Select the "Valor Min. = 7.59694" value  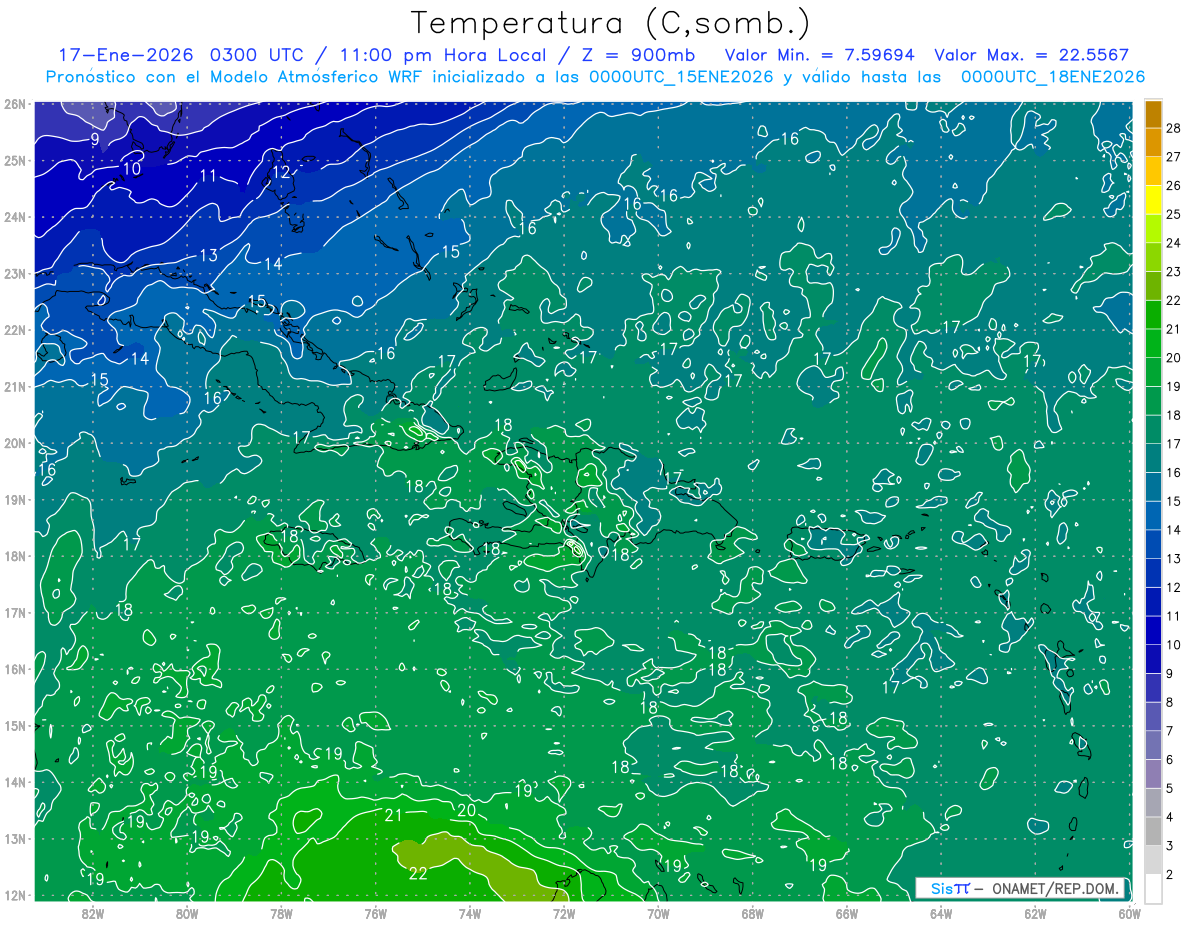[821, 55]
